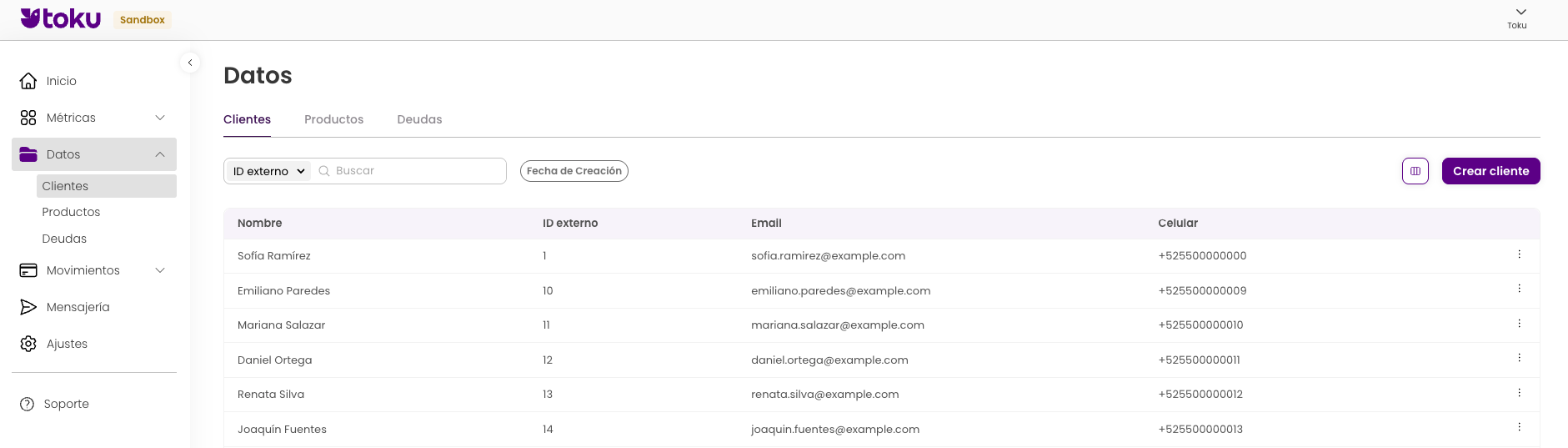This screenshot has height=448, width=1568.
Task: Open row options for Daniel Ortega
Action: (1519, 358)
